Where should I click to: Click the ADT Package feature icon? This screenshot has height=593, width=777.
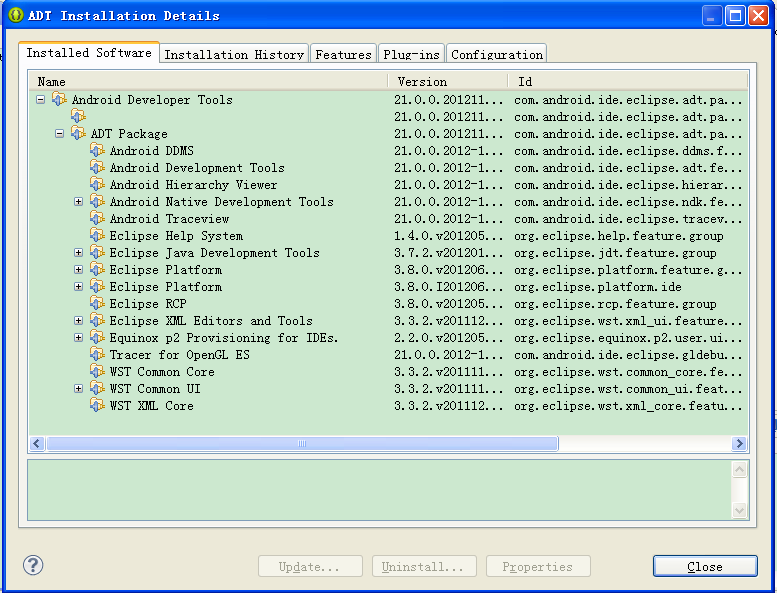(x=78, y=133)
